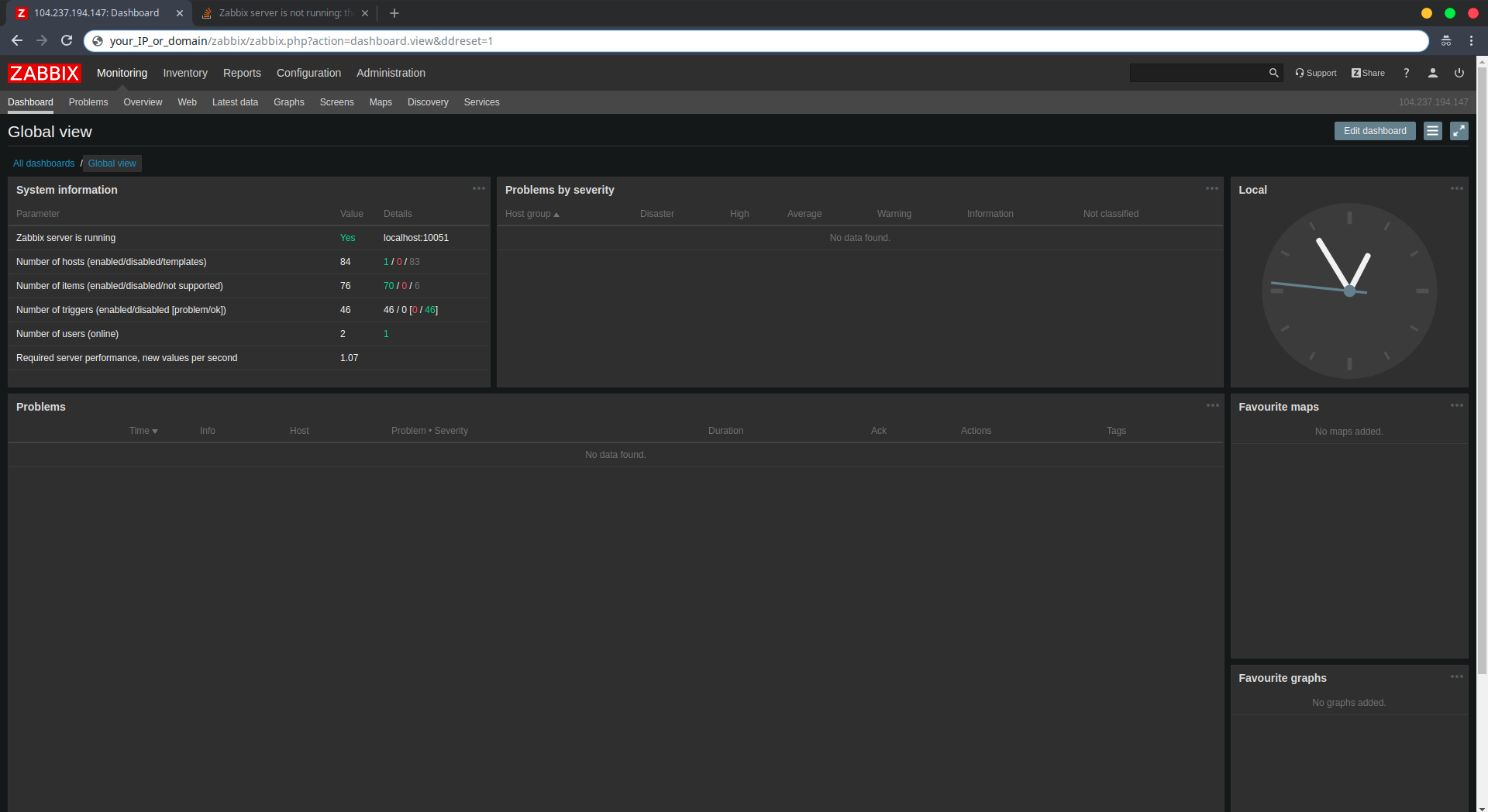Click the Global view breadcrumb
This screenshot has height=812, width=1488.
tap(112, 163)
